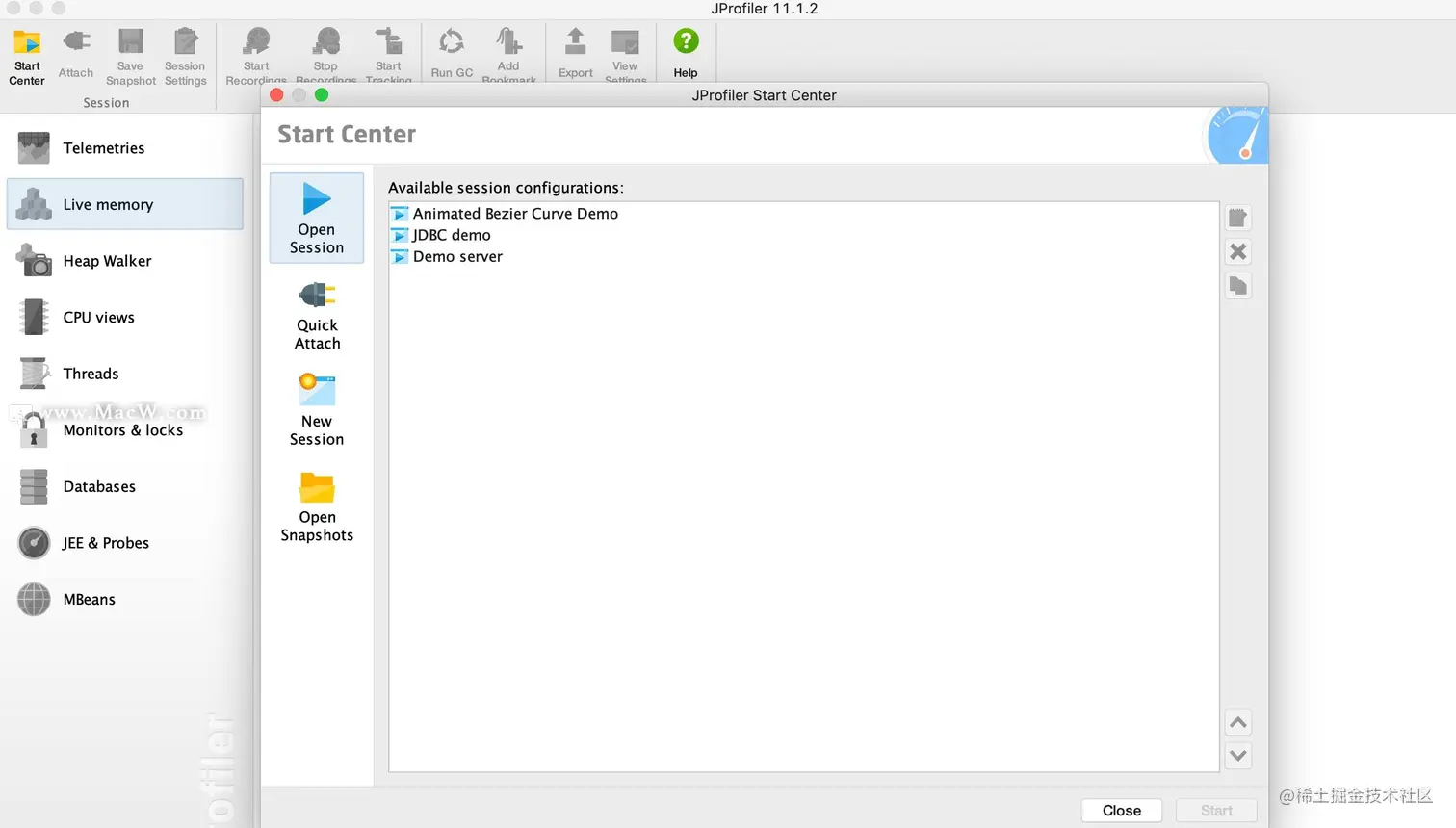The height and width of the screenshot is (828, 1456).
Task: Switch to the New Session tab
Action: click(317, 410)
